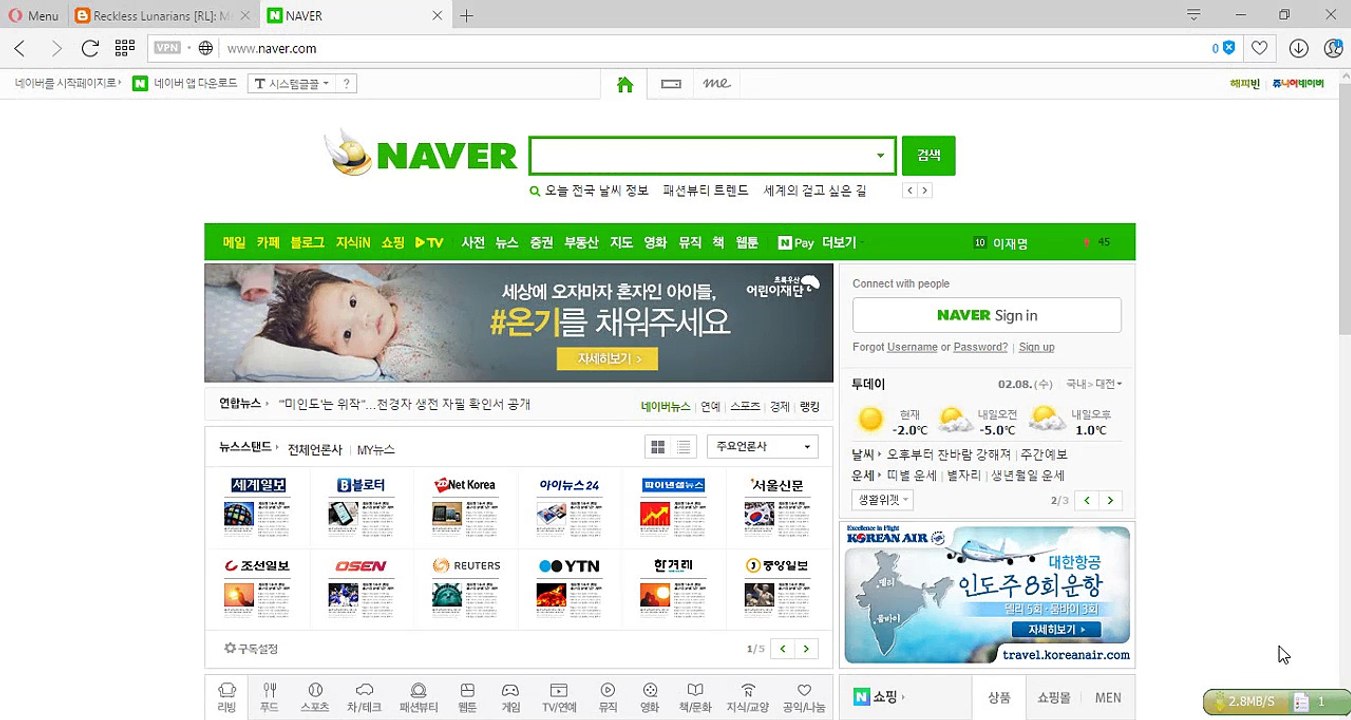
Task: Expand the 생활위젯 dropdown
Action: pyautogui.click(x=882, y=499)
